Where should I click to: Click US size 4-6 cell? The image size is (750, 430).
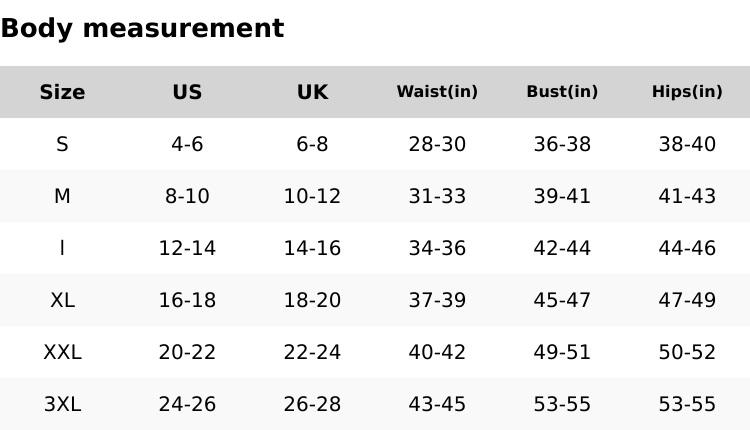(187, 144)
